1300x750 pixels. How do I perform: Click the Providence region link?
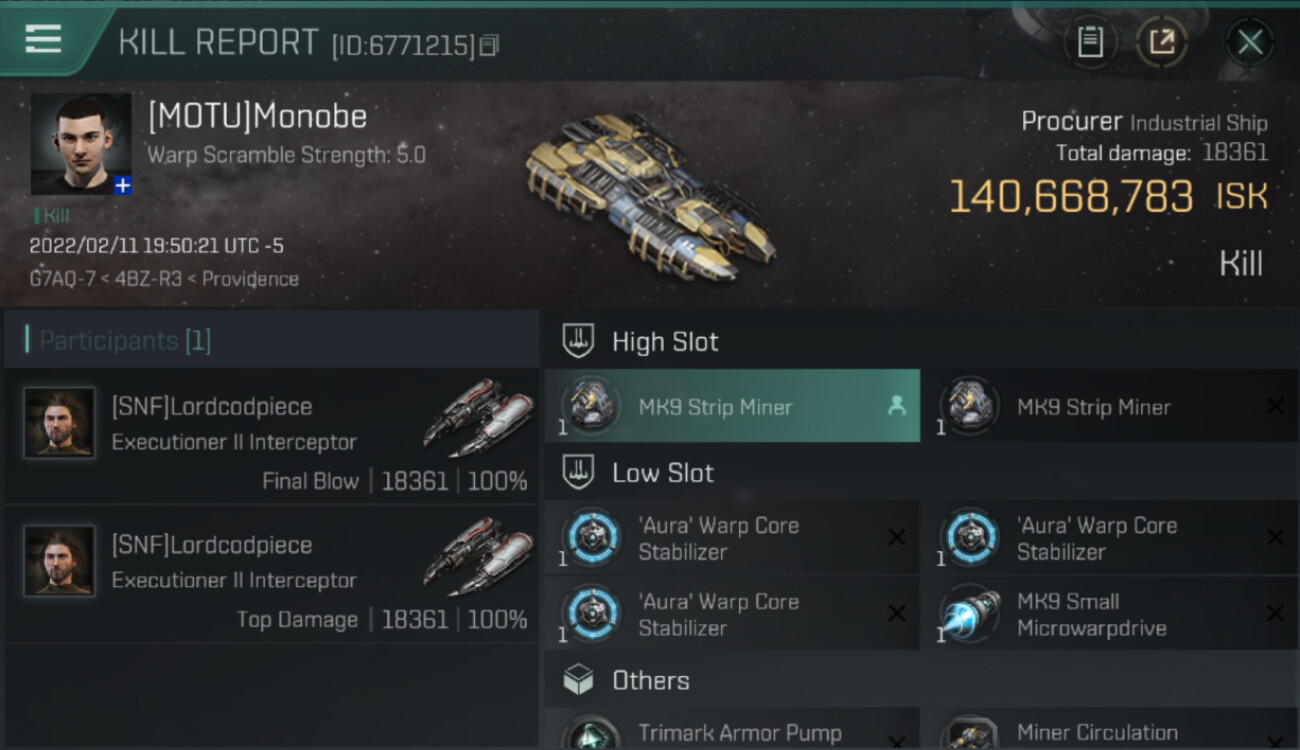[250, 279]
